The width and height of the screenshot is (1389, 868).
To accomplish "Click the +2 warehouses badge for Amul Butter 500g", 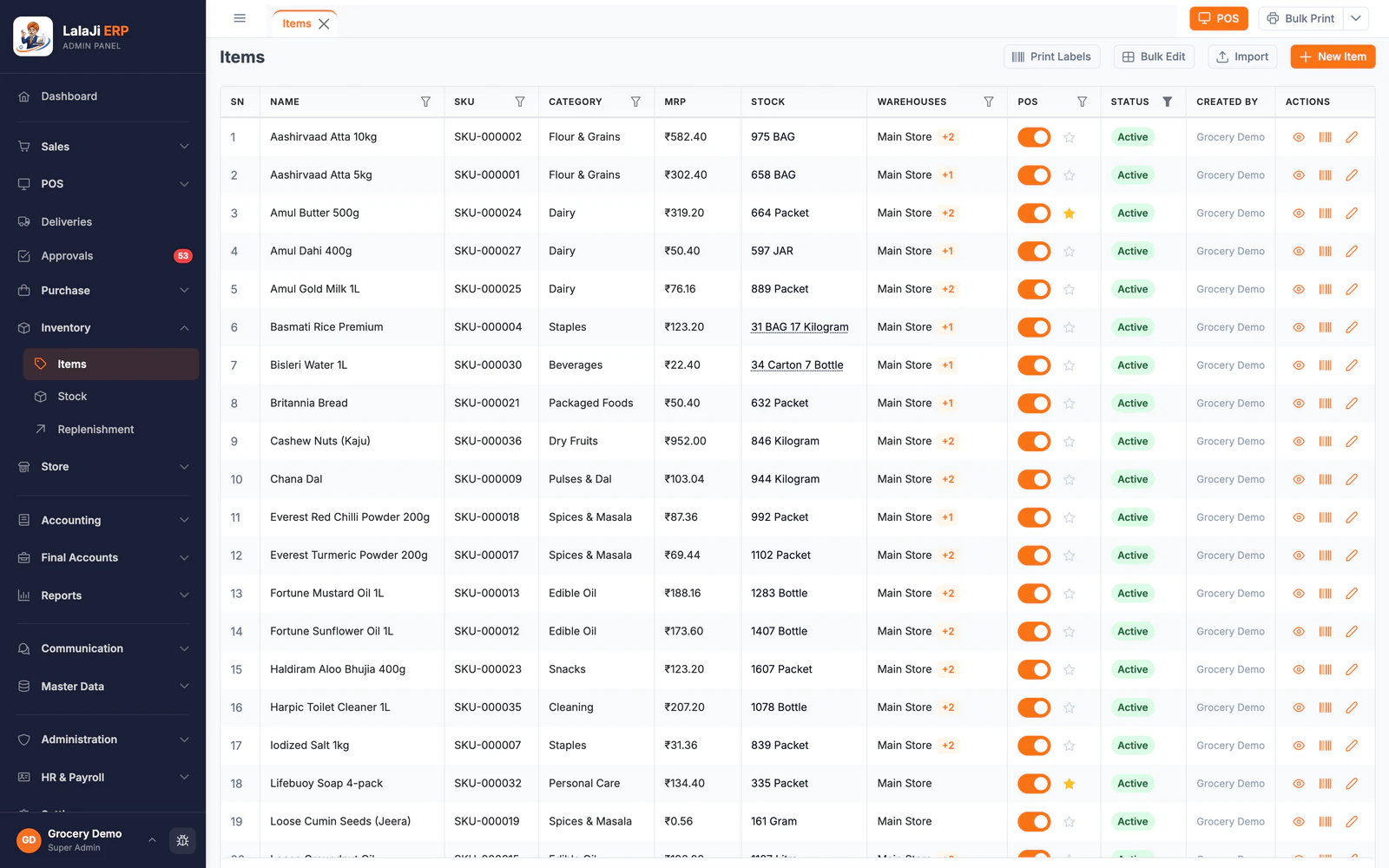I will click(948, 214).
